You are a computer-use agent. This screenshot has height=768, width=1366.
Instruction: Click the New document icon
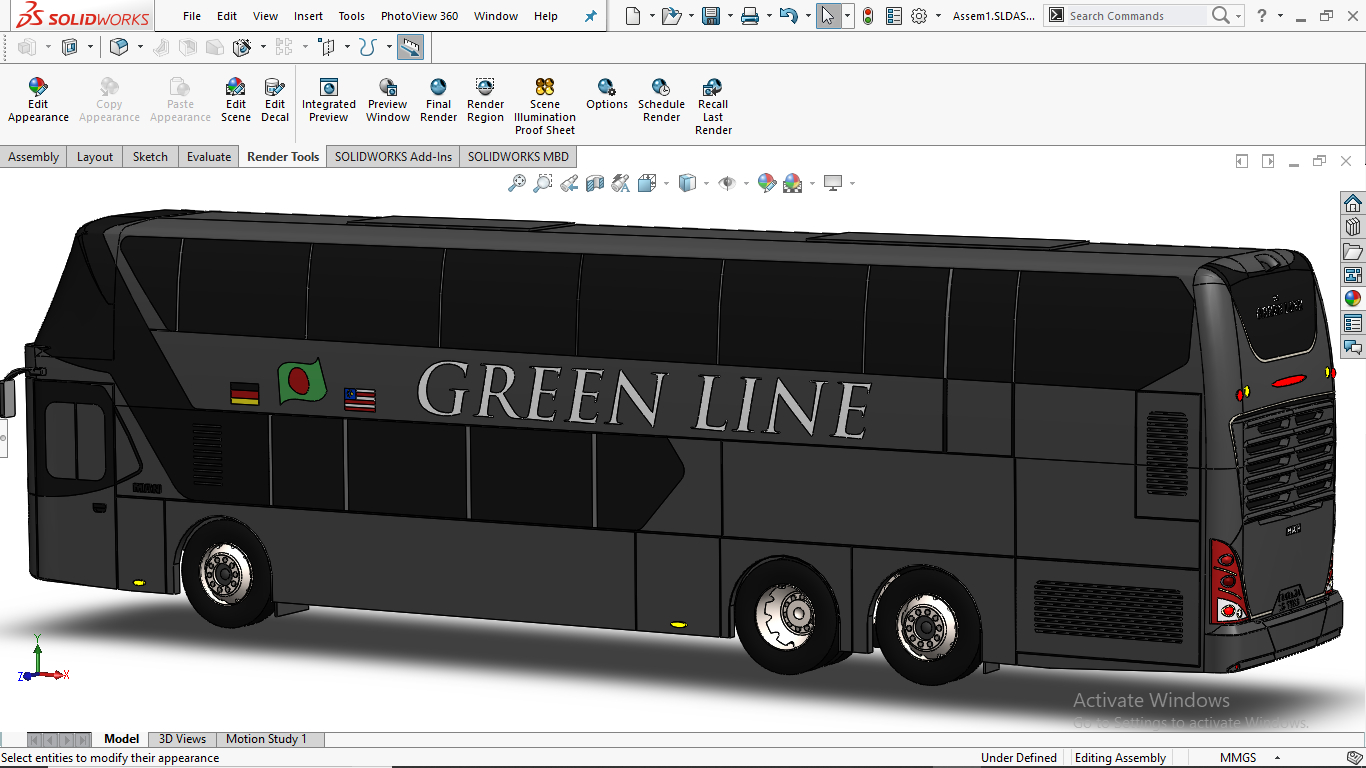(x=633, y=16)
